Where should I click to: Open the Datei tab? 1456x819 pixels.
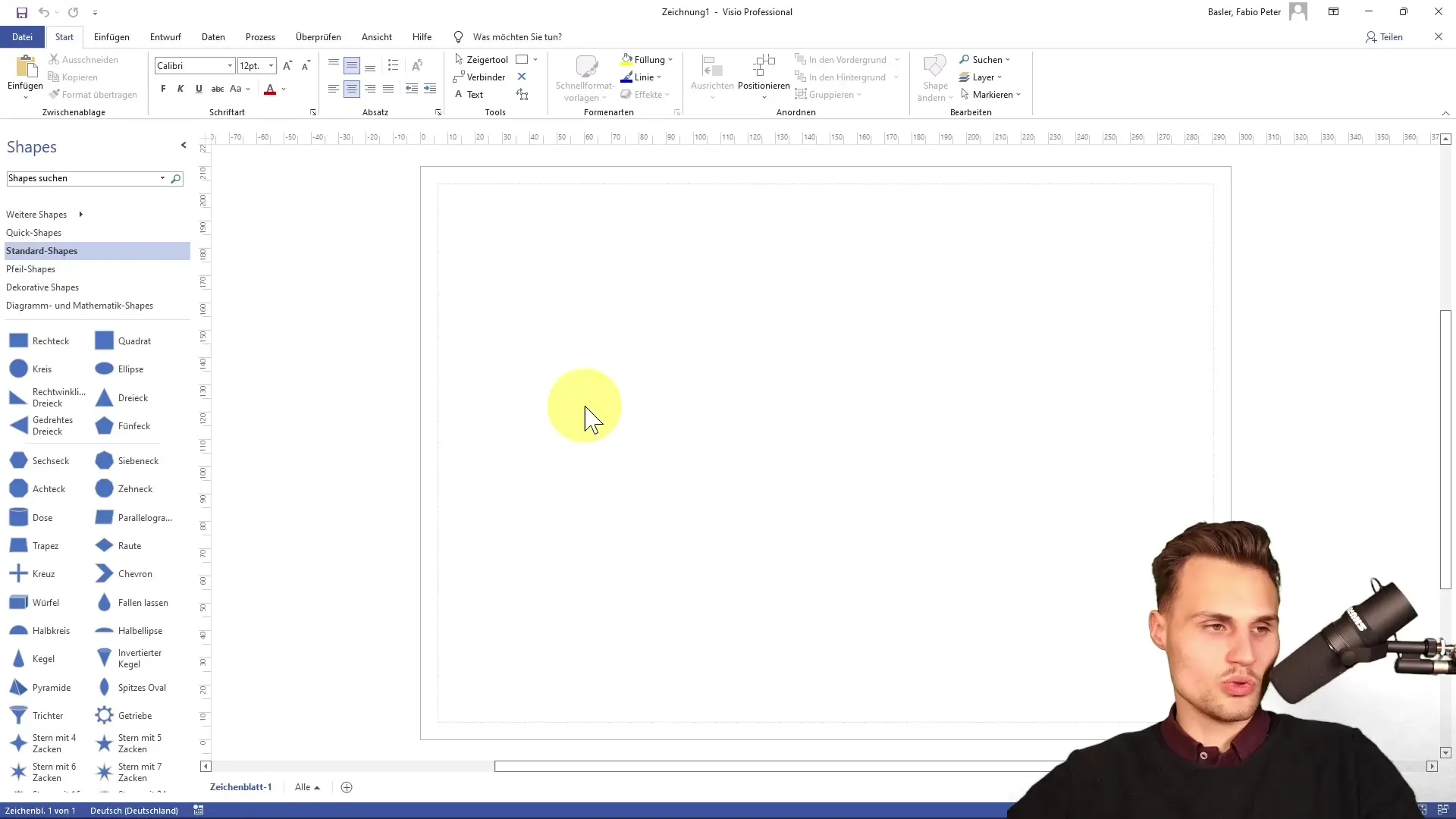22,36
